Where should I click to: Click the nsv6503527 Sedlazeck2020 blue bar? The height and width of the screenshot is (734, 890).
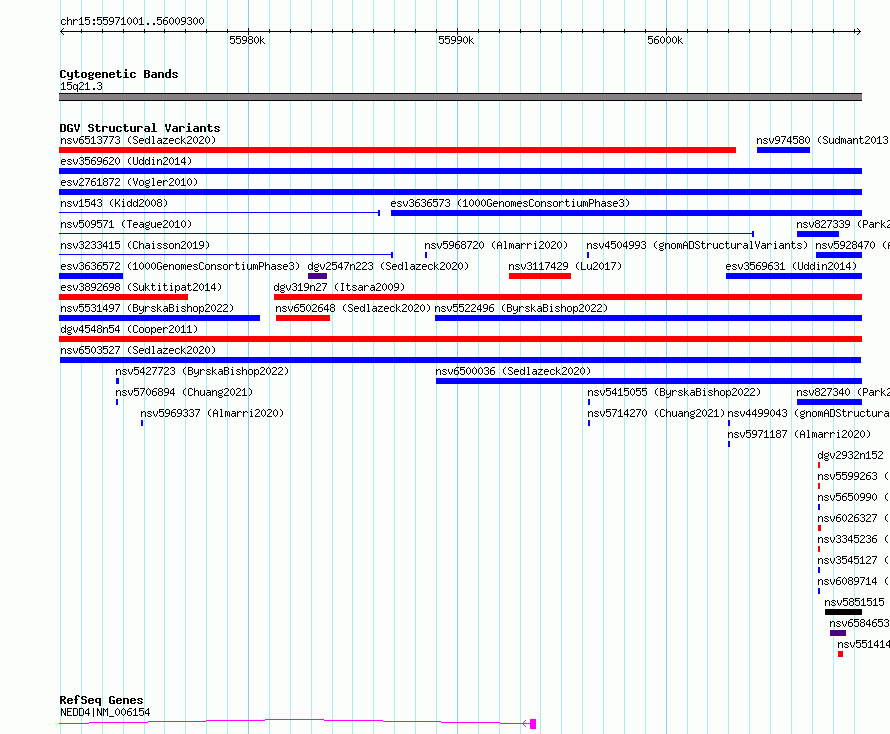click(x=460, y=360)
